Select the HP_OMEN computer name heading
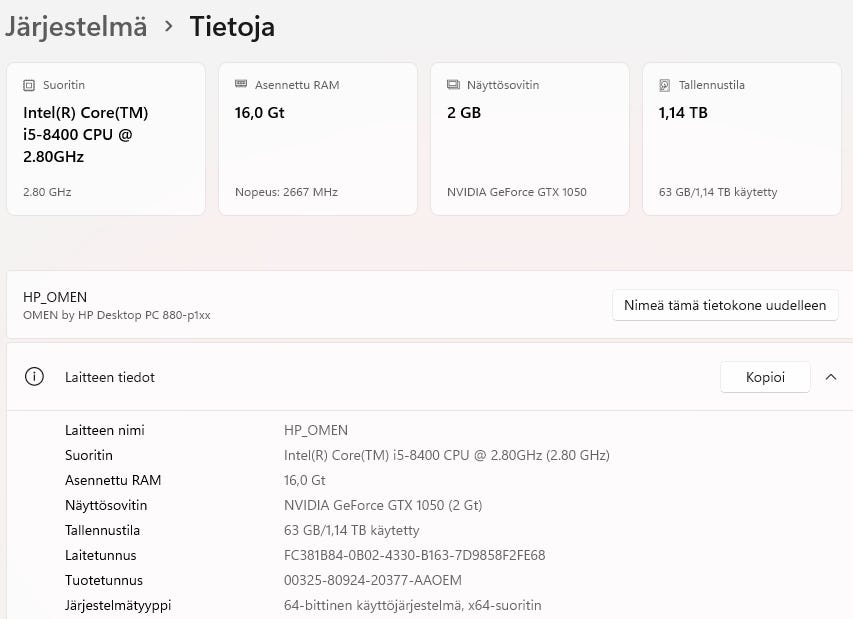Screen dimensions: 853x619 coord(55,297)
